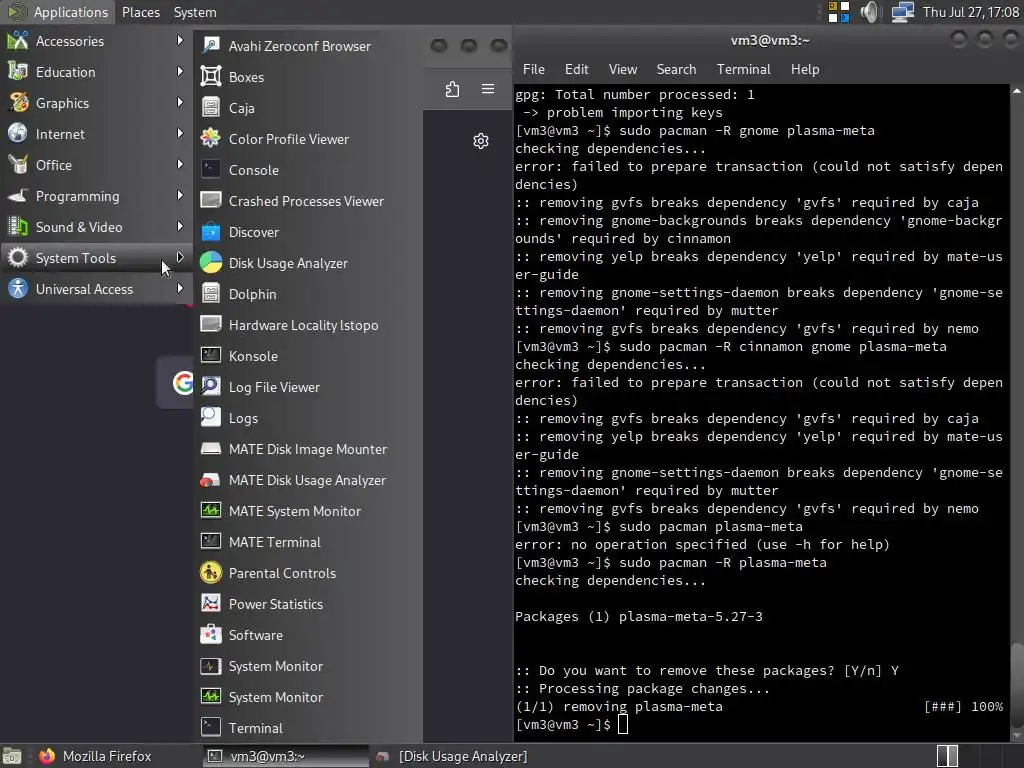Open Crashed Processes Viewer icon
1024x768 pixels.
pyautogui.click(x=210, y=201)
